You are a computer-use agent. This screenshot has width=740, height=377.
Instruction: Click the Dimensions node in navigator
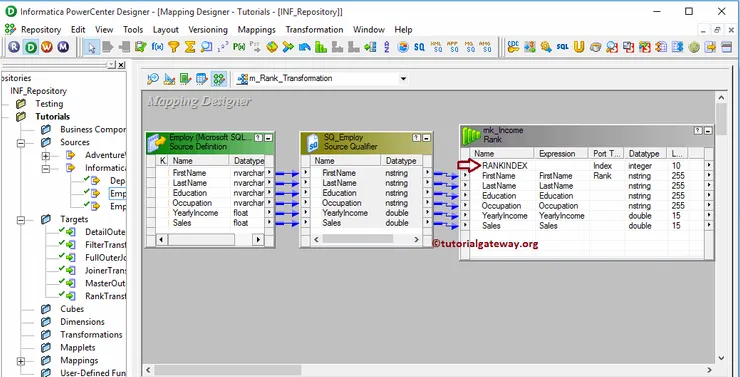coord(82,322)
